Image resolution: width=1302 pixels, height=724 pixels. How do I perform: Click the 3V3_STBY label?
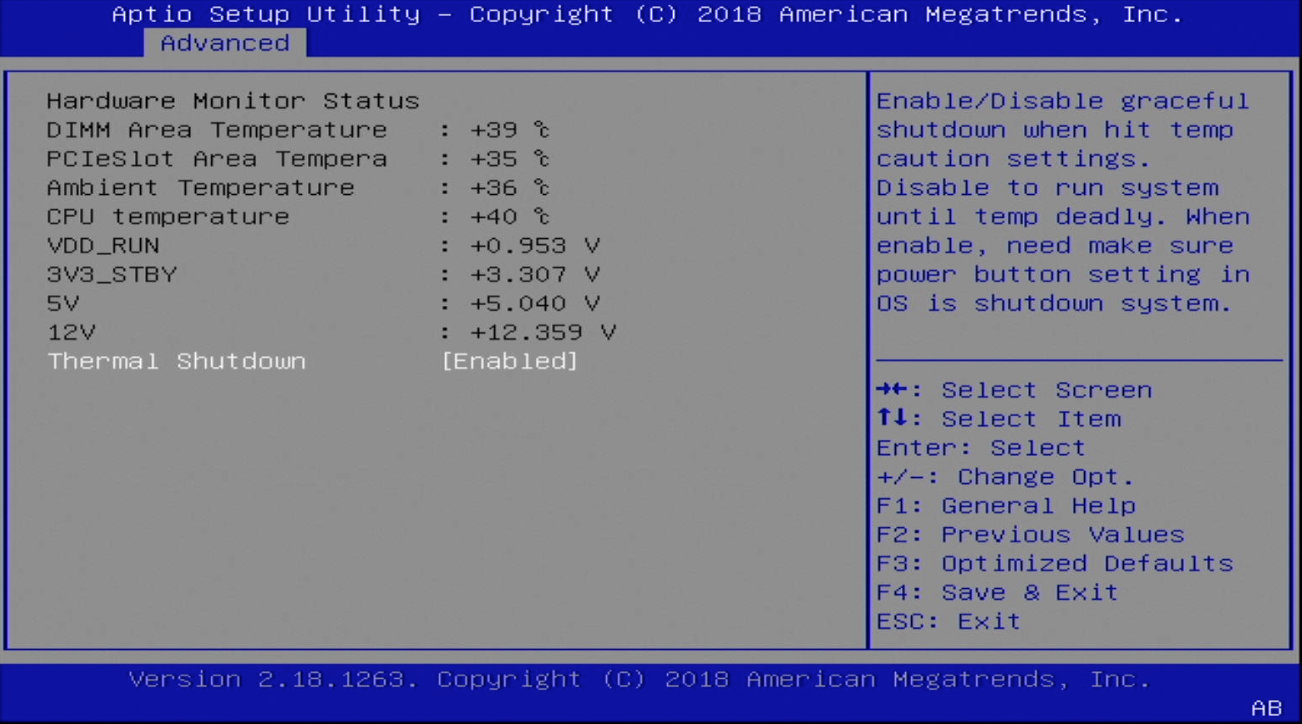[x=111, y=275]
